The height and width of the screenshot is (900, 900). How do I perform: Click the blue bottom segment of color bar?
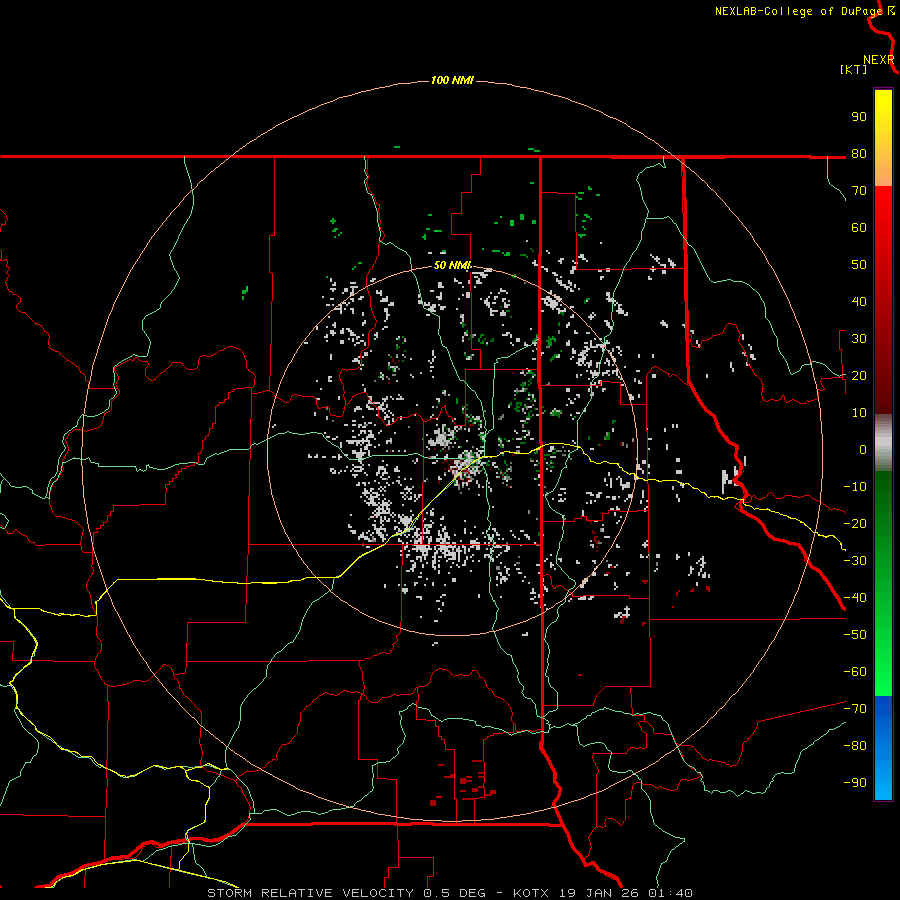(x=883, y=748)
